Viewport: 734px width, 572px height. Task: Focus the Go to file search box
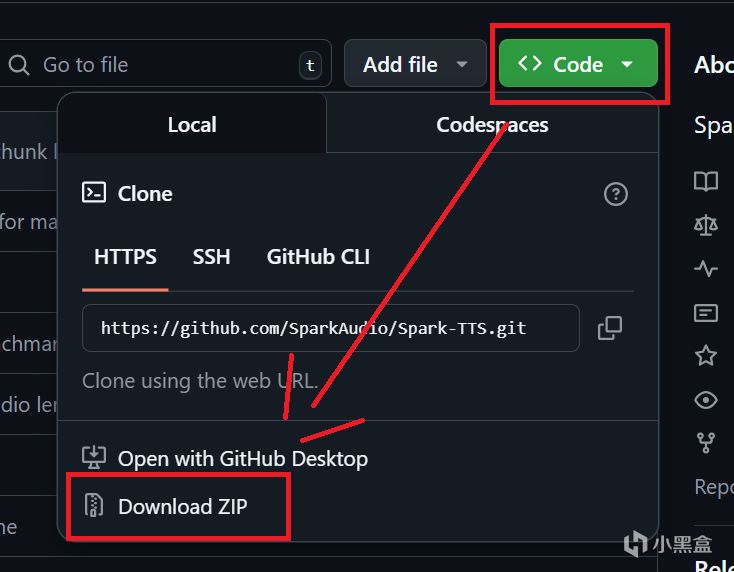[x=165, y=63]
